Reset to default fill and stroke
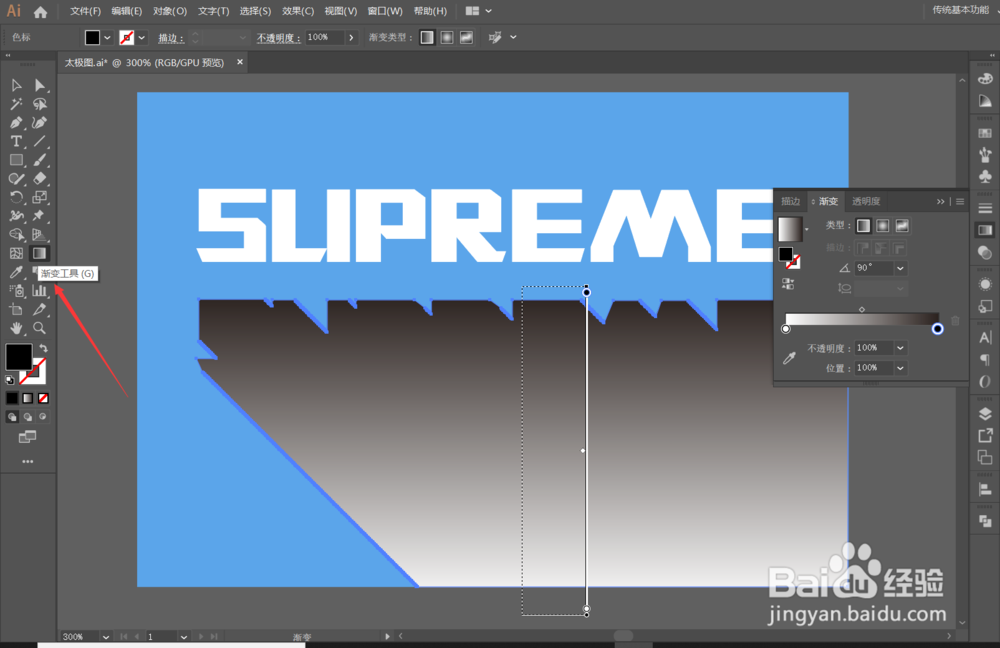 [10, 379]
